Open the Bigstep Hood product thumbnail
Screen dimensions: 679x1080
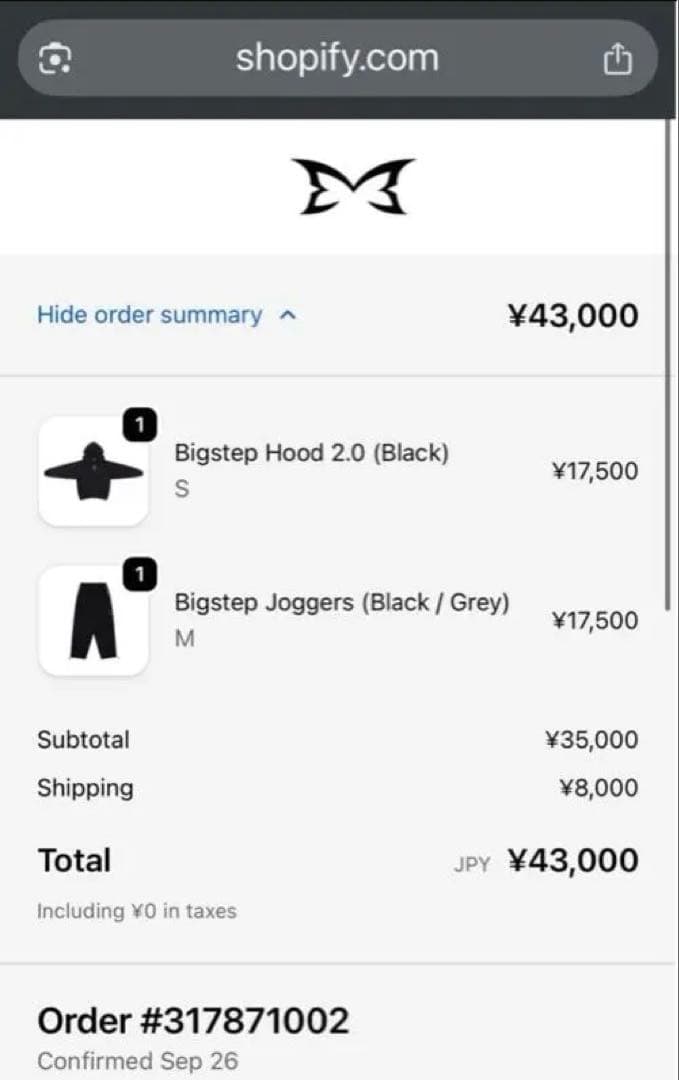(x=93, y=471)
